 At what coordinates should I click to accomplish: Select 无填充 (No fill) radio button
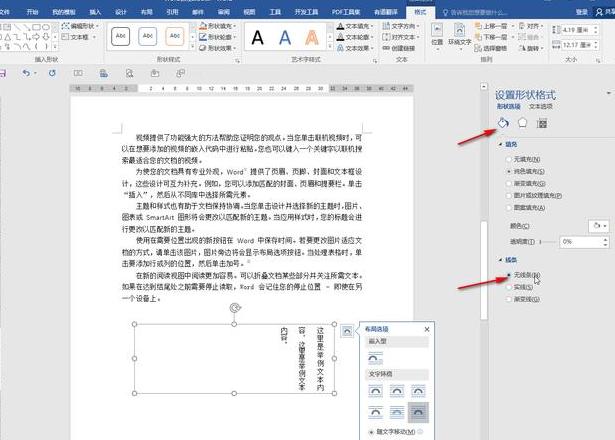509,159
